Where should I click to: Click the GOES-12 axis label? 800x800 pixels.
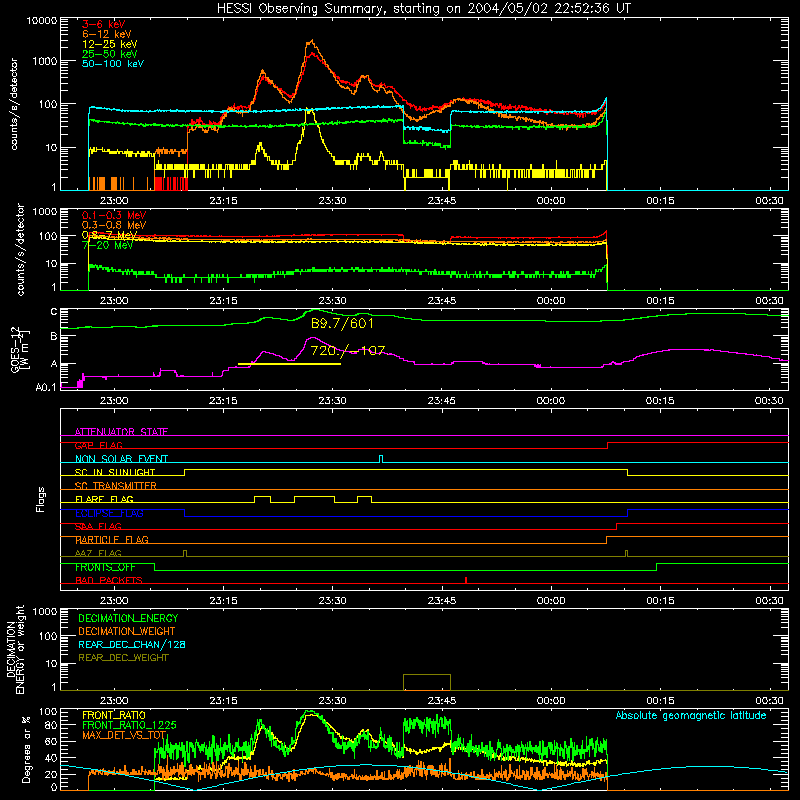click(19, 351)
